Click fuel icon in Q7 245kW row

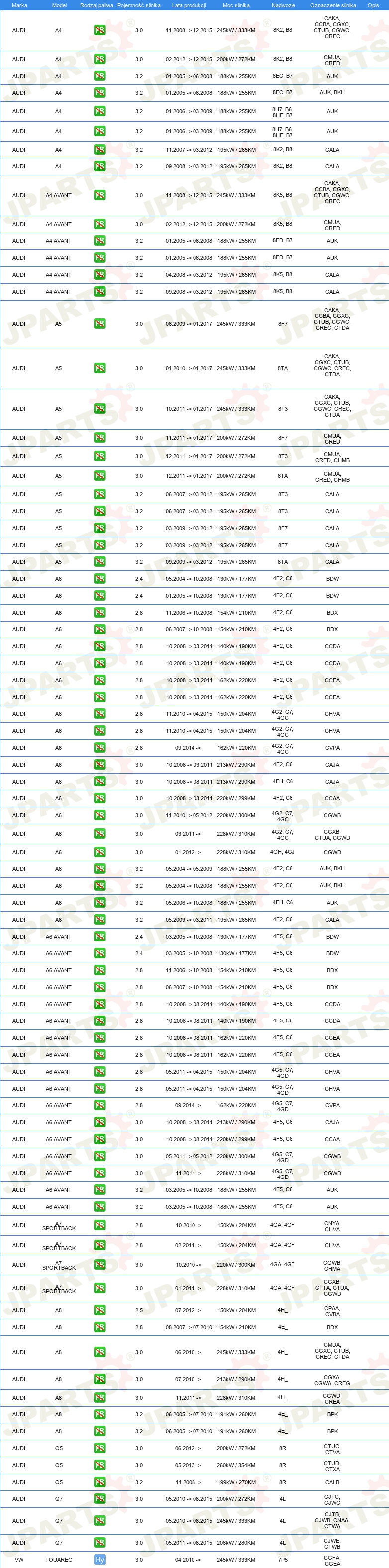(x=99, y=1520)
